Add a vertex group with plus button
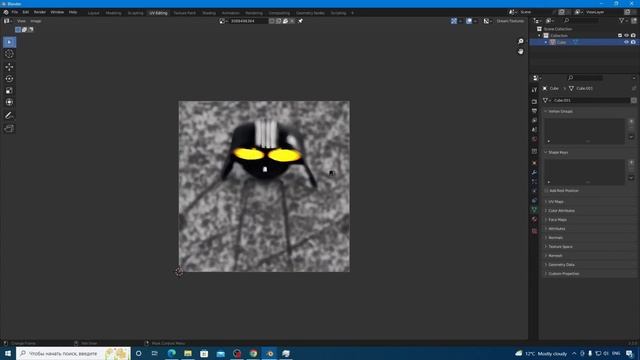Viewport: 640px width, 360px height. click(631, 122)
